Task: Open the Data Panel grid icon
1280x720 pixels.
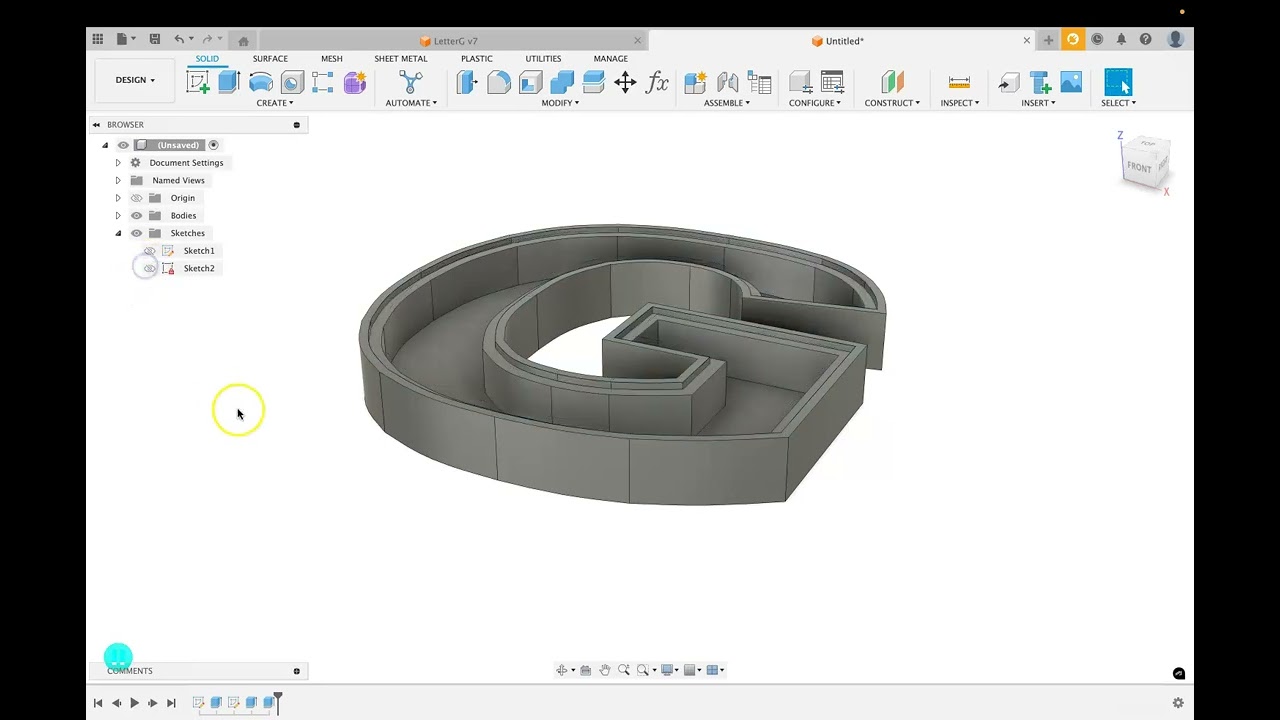Action: 97,39
